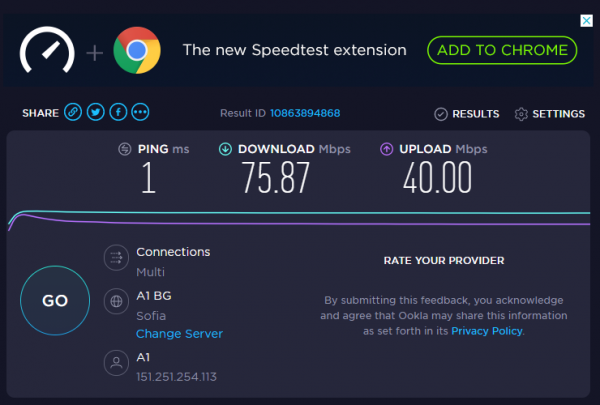Share result via Facebook icon
The height and width of the screenshot is (405, 600).
118,113
